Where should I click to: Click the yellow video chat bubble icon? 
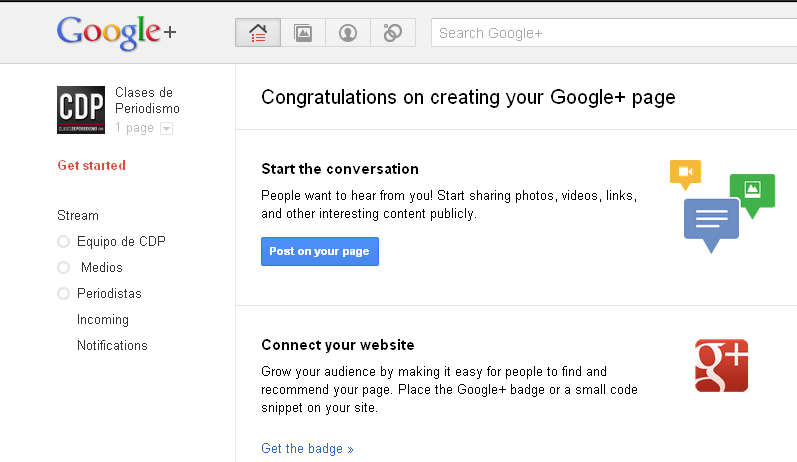click(x=685, y=174)
